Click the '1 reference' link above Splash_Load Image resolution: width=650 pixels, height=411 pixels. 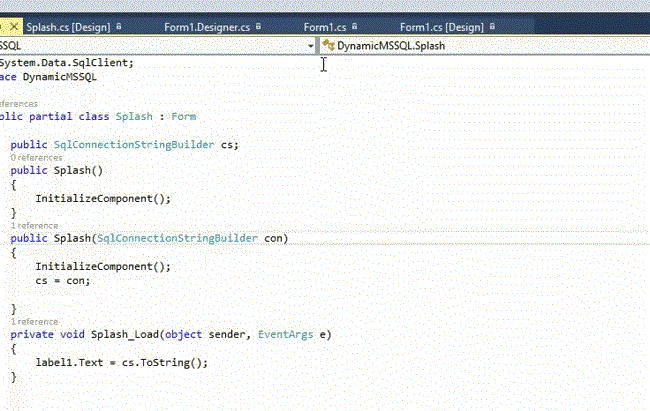point(34,322)
